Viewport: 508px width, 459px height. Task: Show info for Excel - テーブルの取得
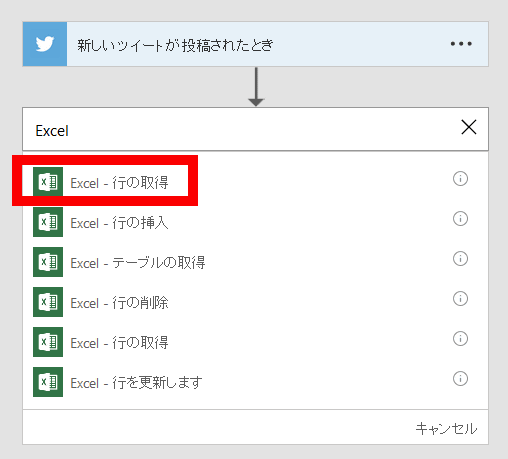(460, 259)
